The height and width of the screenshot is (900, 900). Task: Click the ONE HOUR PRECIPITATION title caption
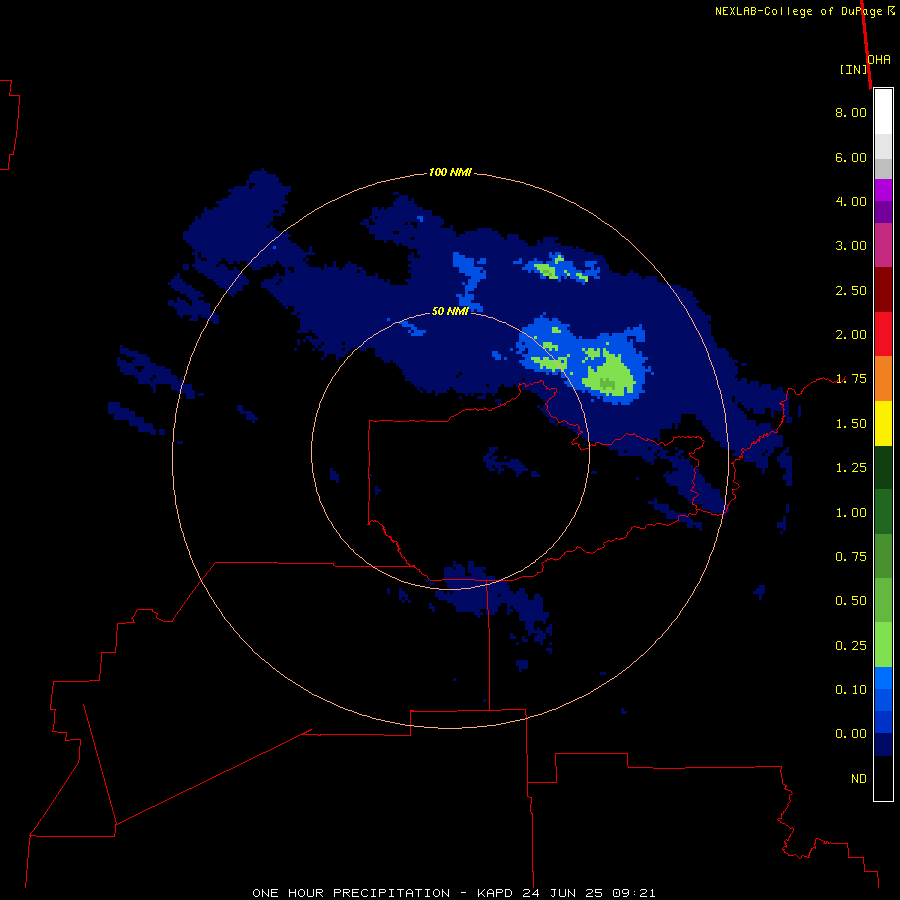click(453, 893)
